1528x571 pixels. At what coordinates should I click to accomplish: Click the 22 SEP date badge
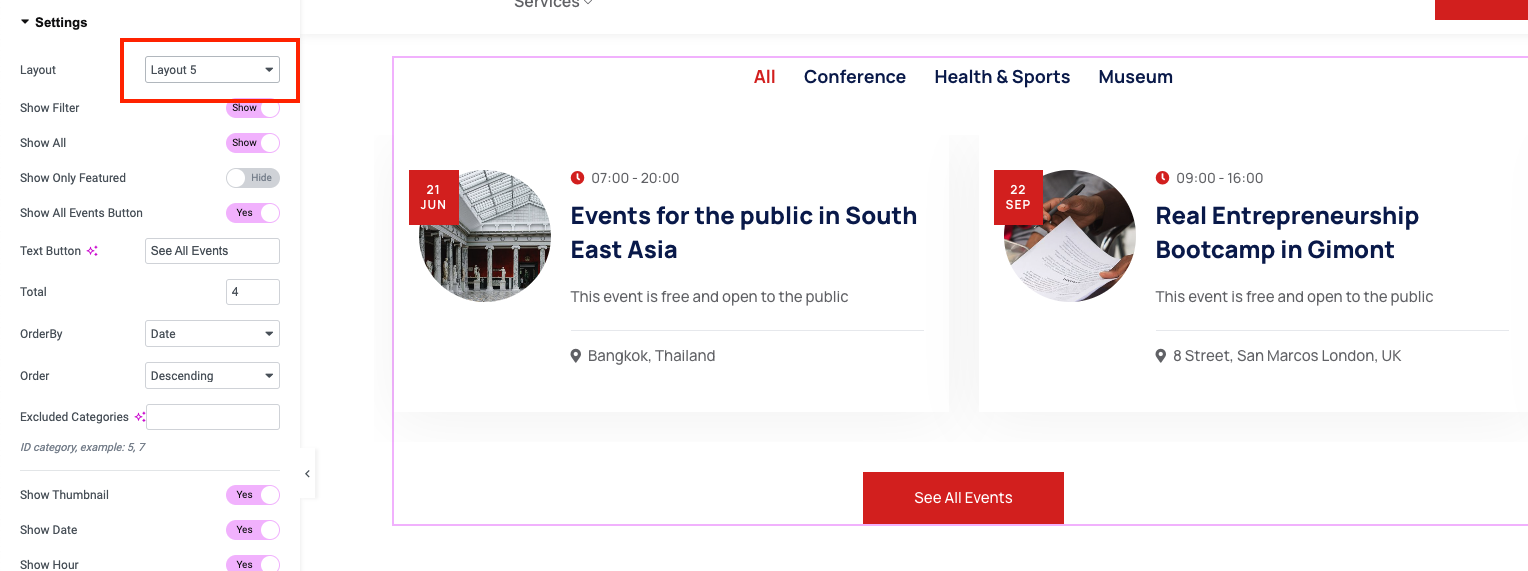coord(1018,197)
